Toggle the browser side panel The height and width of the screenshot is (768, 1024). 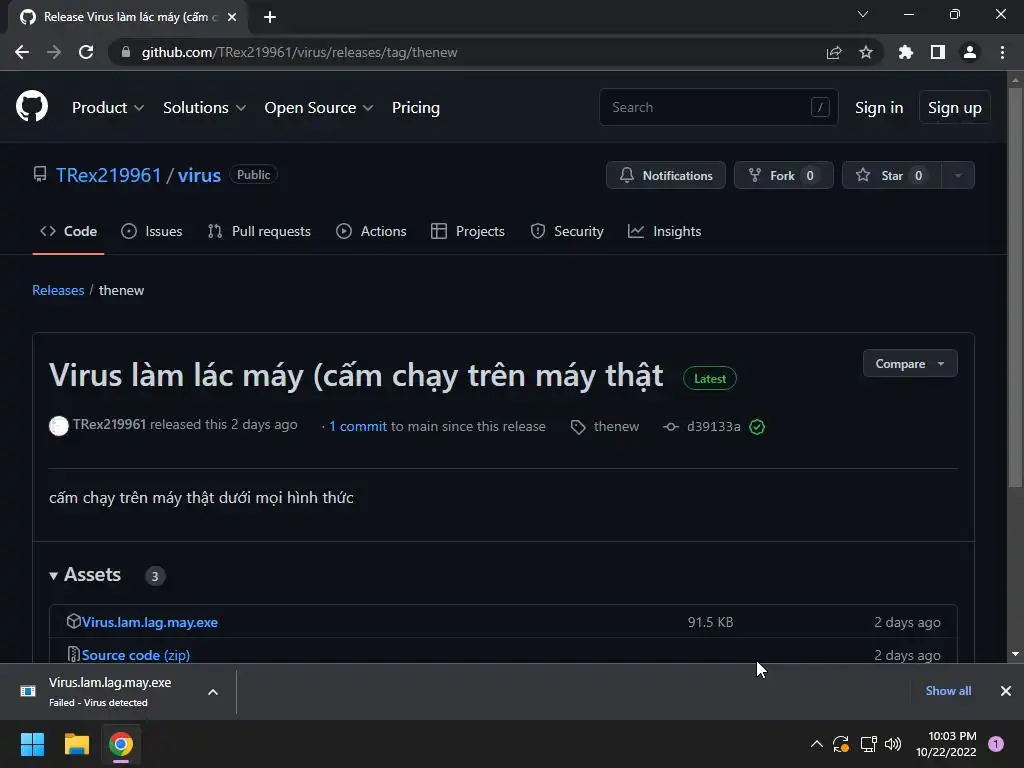click(938, 52)
